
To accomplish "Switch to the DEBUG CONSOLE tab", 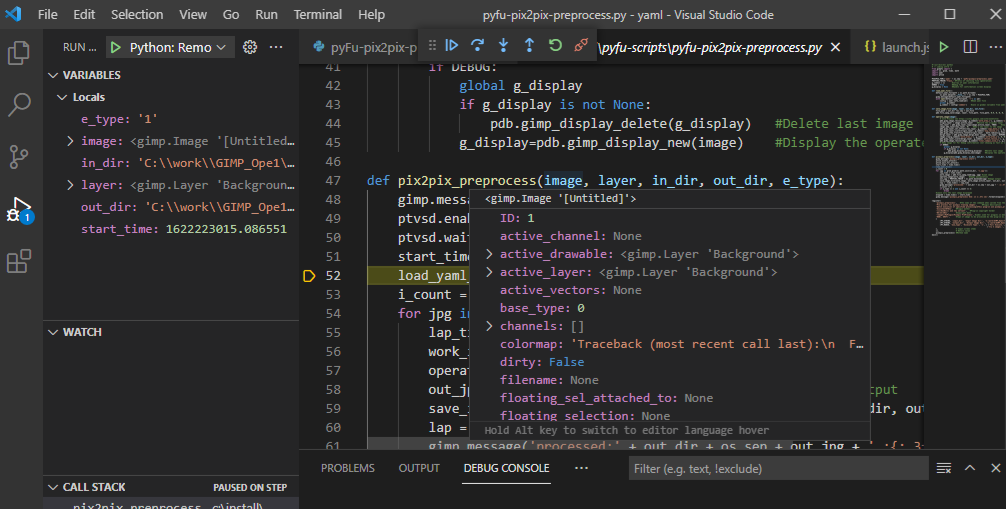I will [506, 468].
